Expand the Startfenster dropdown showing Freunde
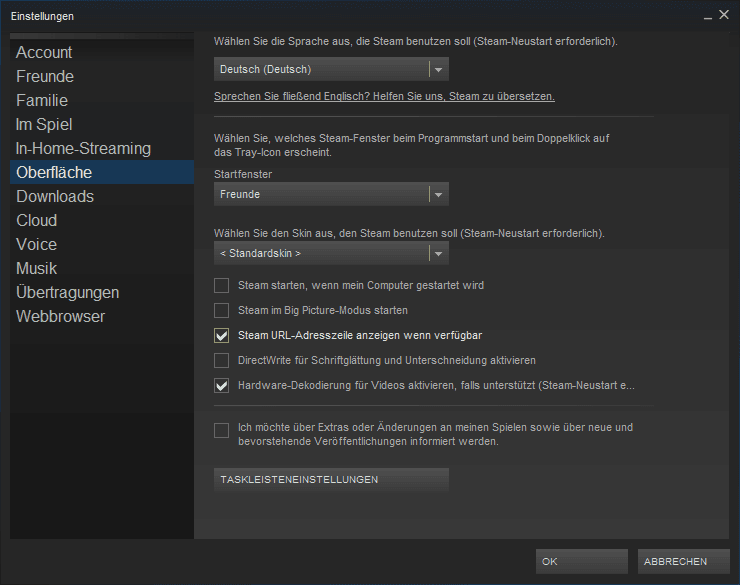 tap(331, 194)
